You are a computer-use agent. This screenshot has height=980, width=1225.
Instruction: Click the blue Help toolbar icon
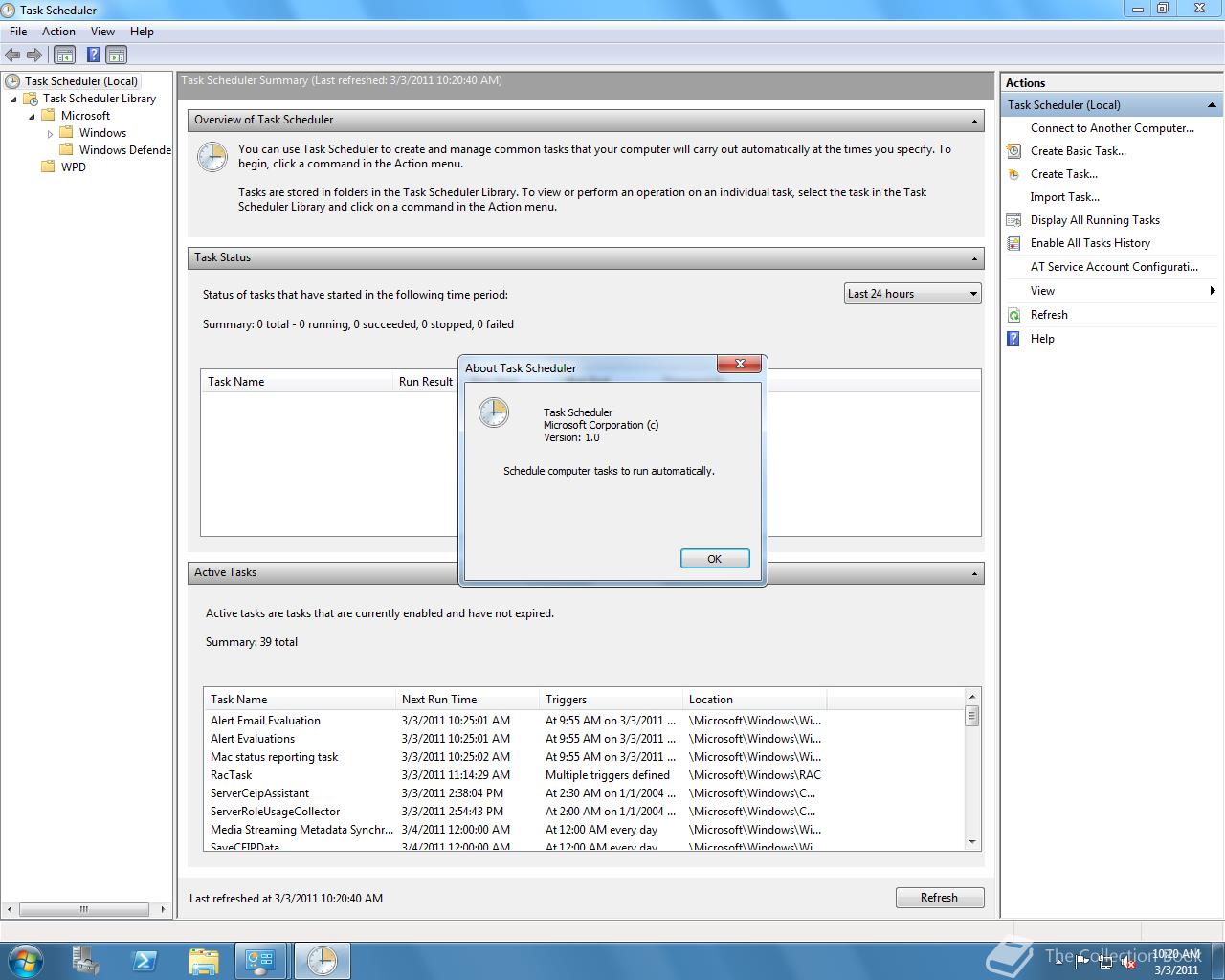[x=93, y=56]
